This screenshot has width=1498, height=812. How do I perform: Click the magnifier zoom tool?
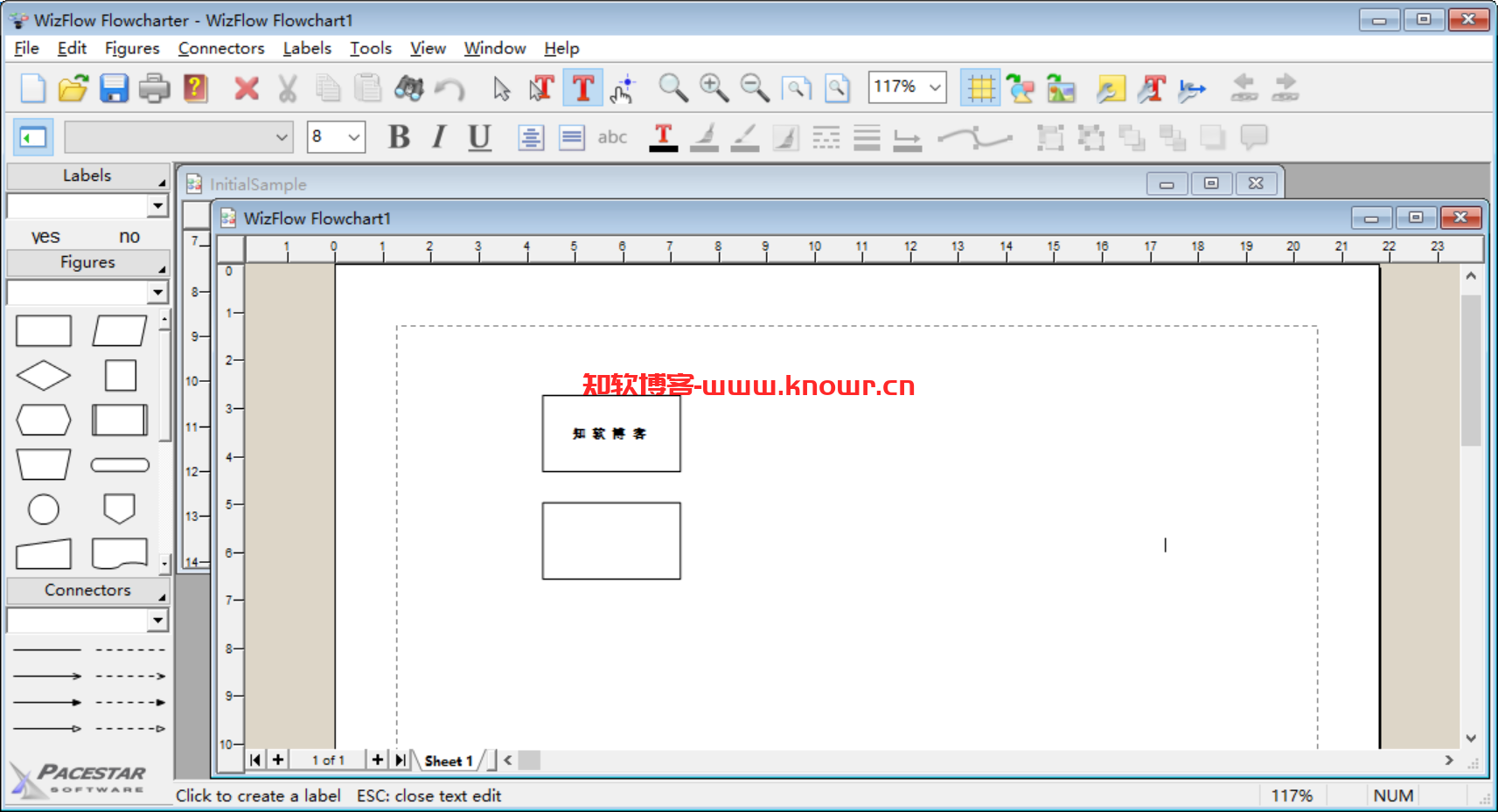(x=672, y=88)
